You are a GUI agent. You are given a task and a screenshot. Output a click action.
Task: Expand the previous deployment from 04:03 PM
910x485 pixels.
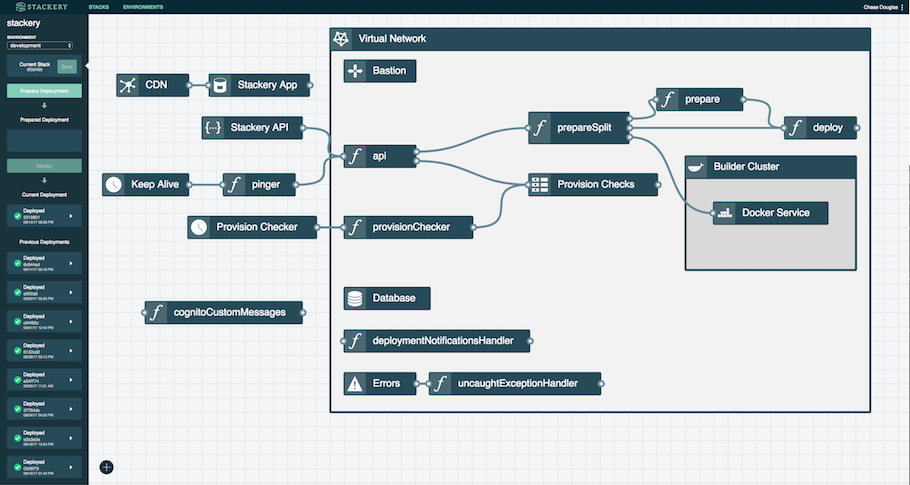71,409
